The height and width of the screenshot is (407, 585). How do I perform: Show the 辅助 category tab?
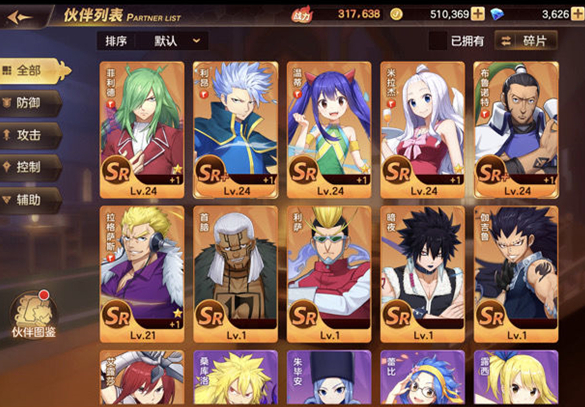[x=31, y=200]
